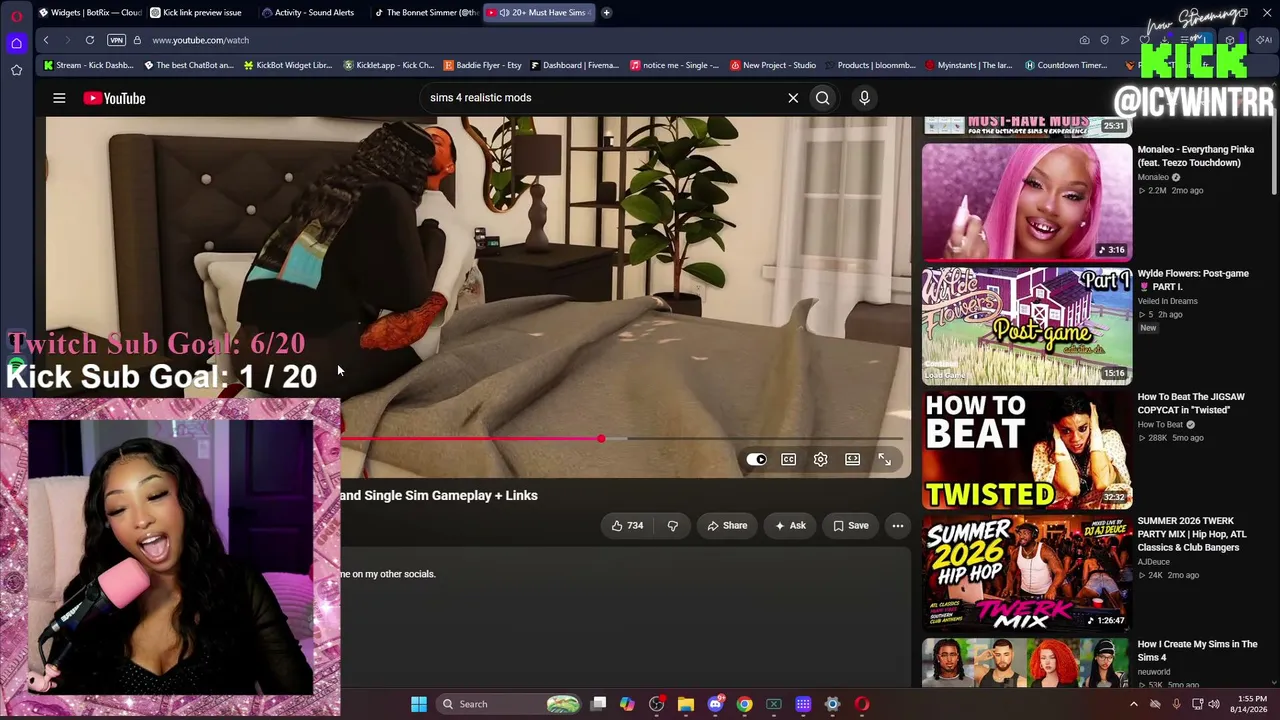Viewport: 1280px width, 720px height.
Task: Open The best ChatBot bookmark
Action: pos(189,66)
